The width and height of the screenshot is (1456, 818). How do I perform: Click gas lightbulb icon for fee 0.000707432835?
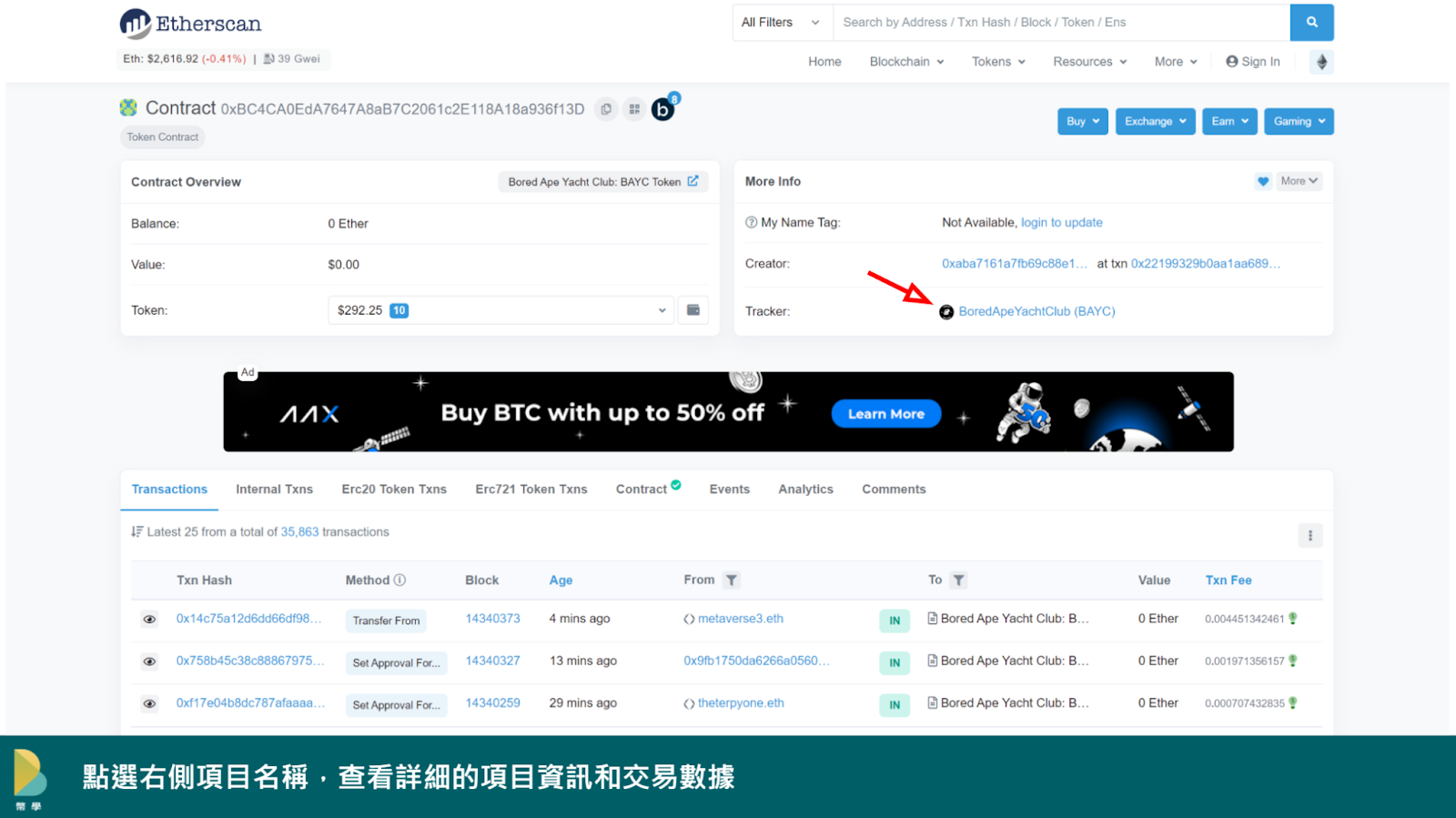point(1292,703)
